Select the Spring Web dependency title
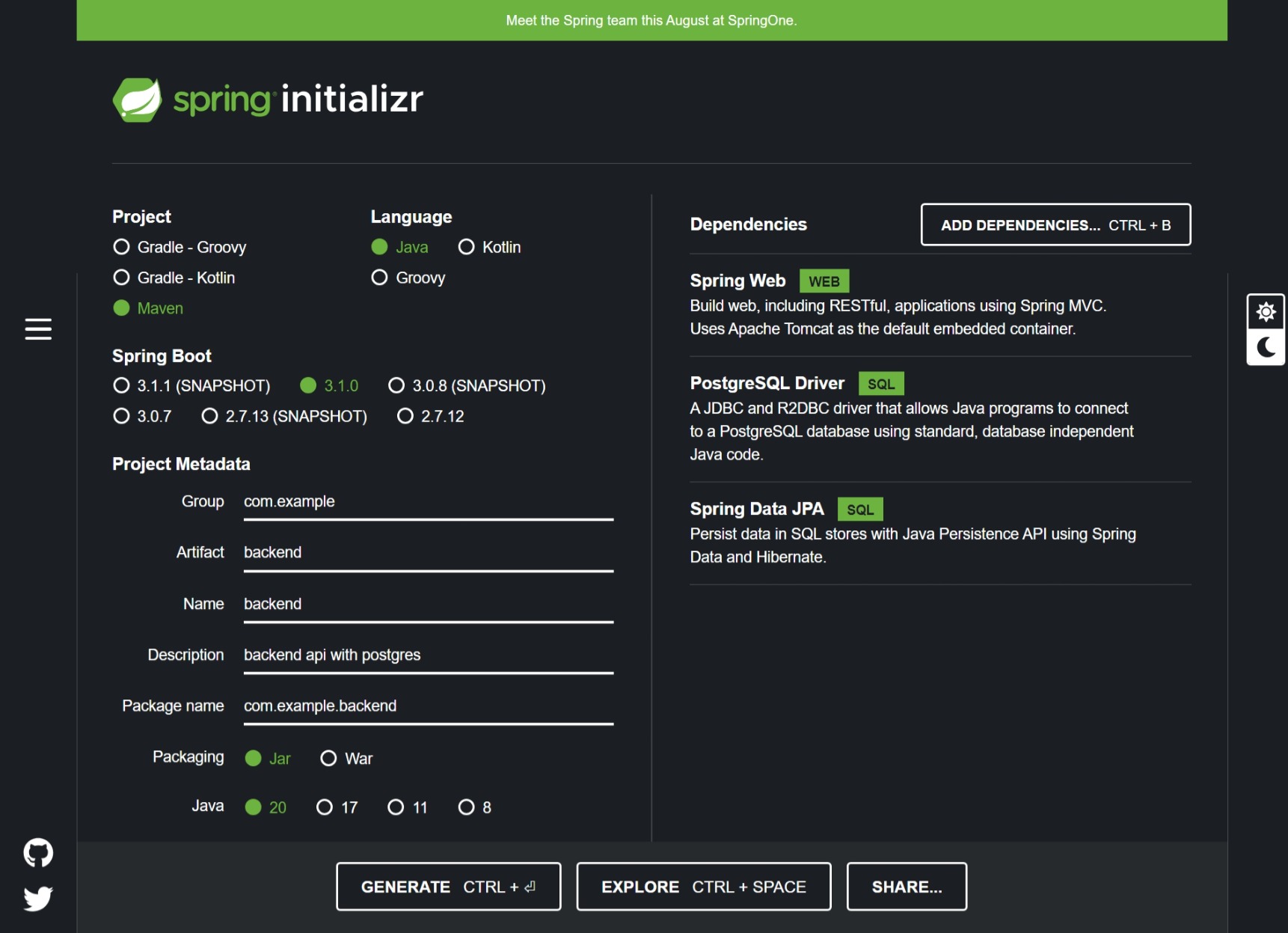 (737, 281)
